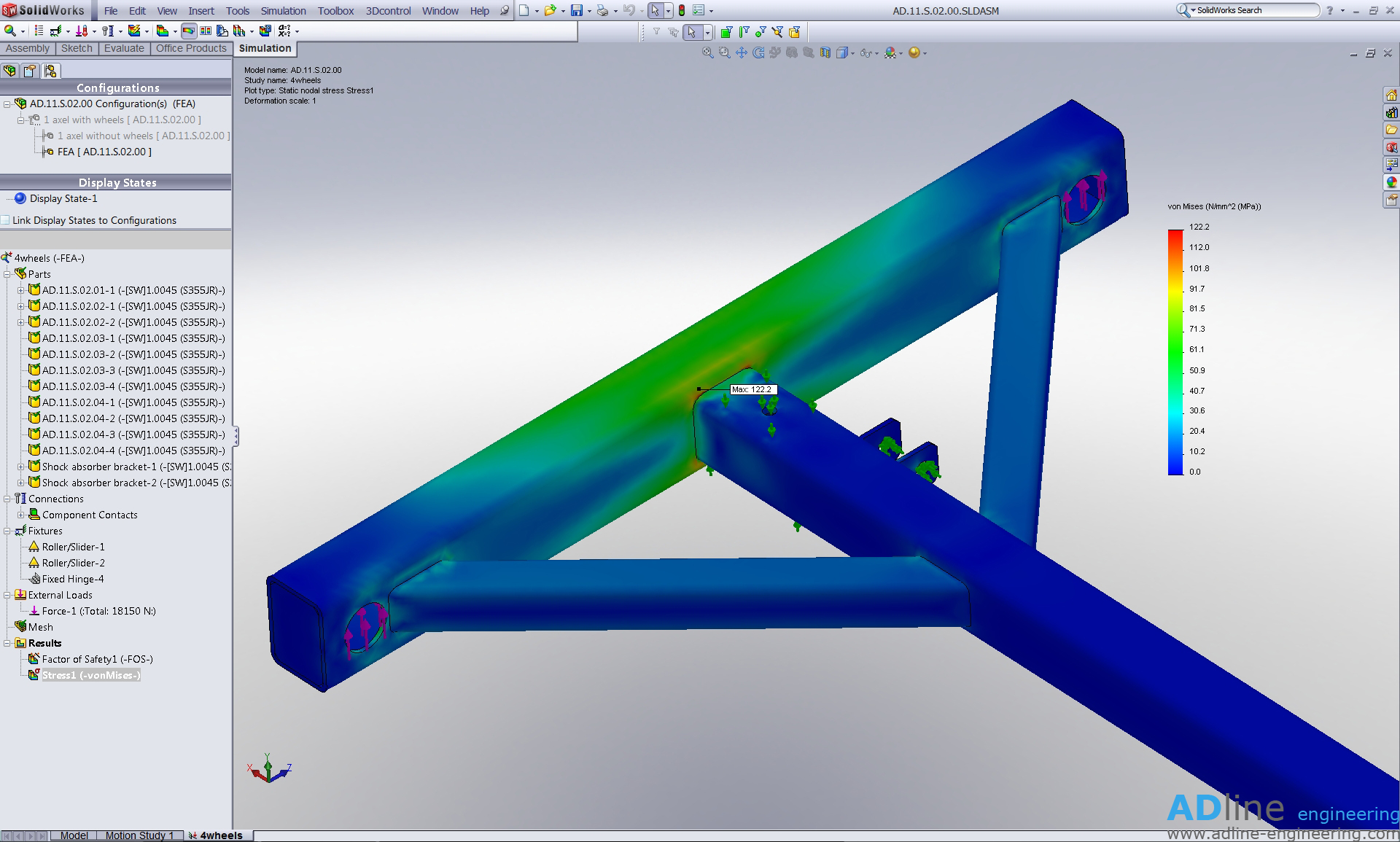Open the View Orientation dropdown arrow
The image size is (1400, 842).
click(852, 53)
